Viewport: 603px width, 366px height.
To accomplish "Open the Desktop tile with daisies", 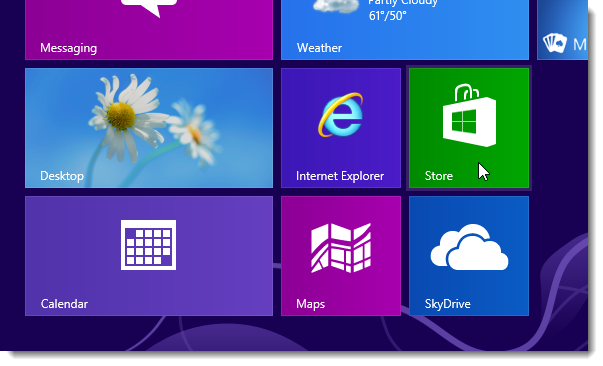I will pos(149,128).
